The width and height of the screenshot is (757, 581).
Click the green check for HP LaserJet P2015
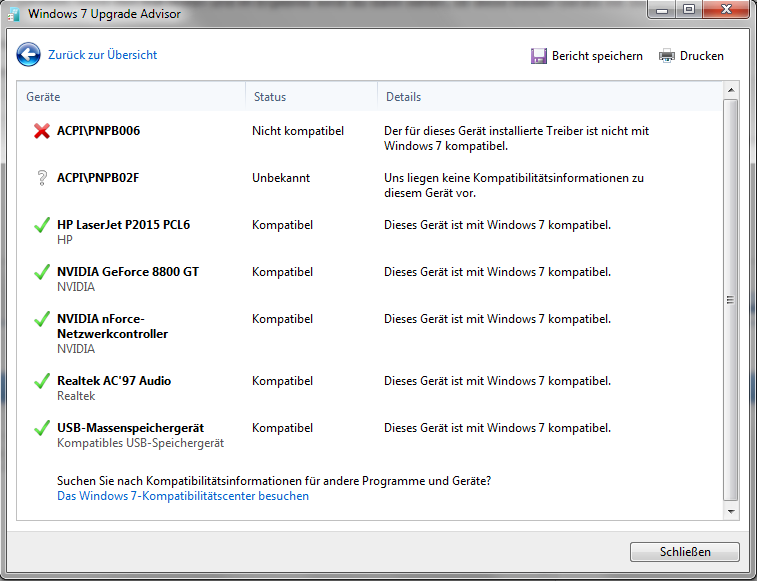(x=42, y=225)
